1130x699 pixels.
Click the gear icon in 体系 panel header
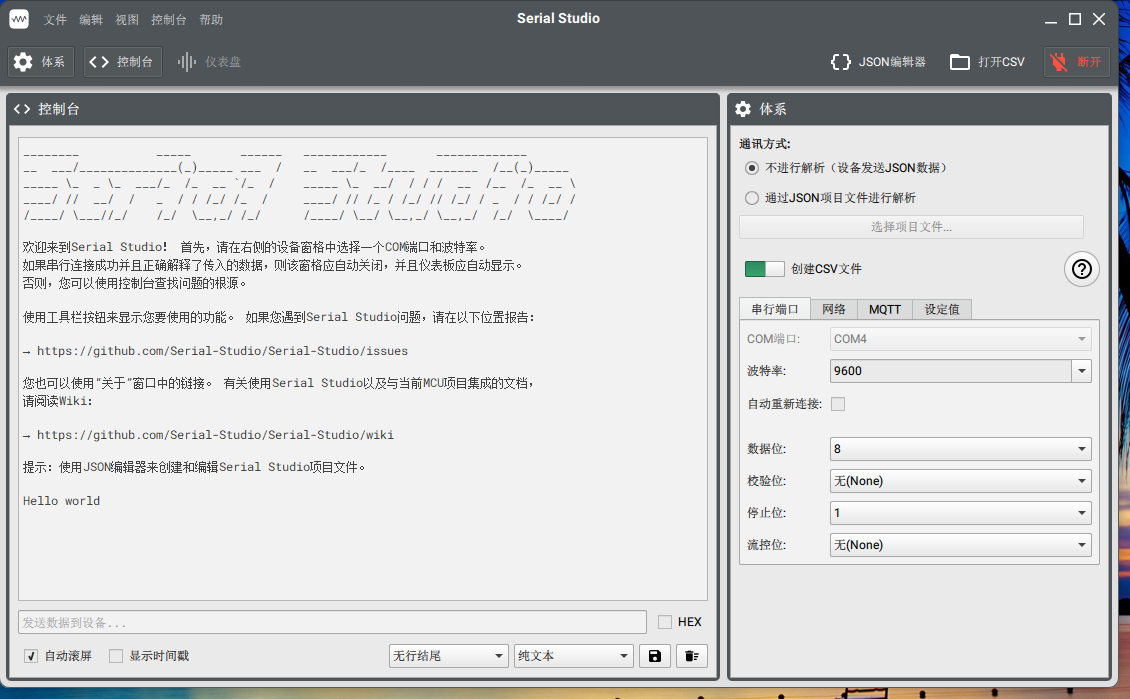(743, 109)
